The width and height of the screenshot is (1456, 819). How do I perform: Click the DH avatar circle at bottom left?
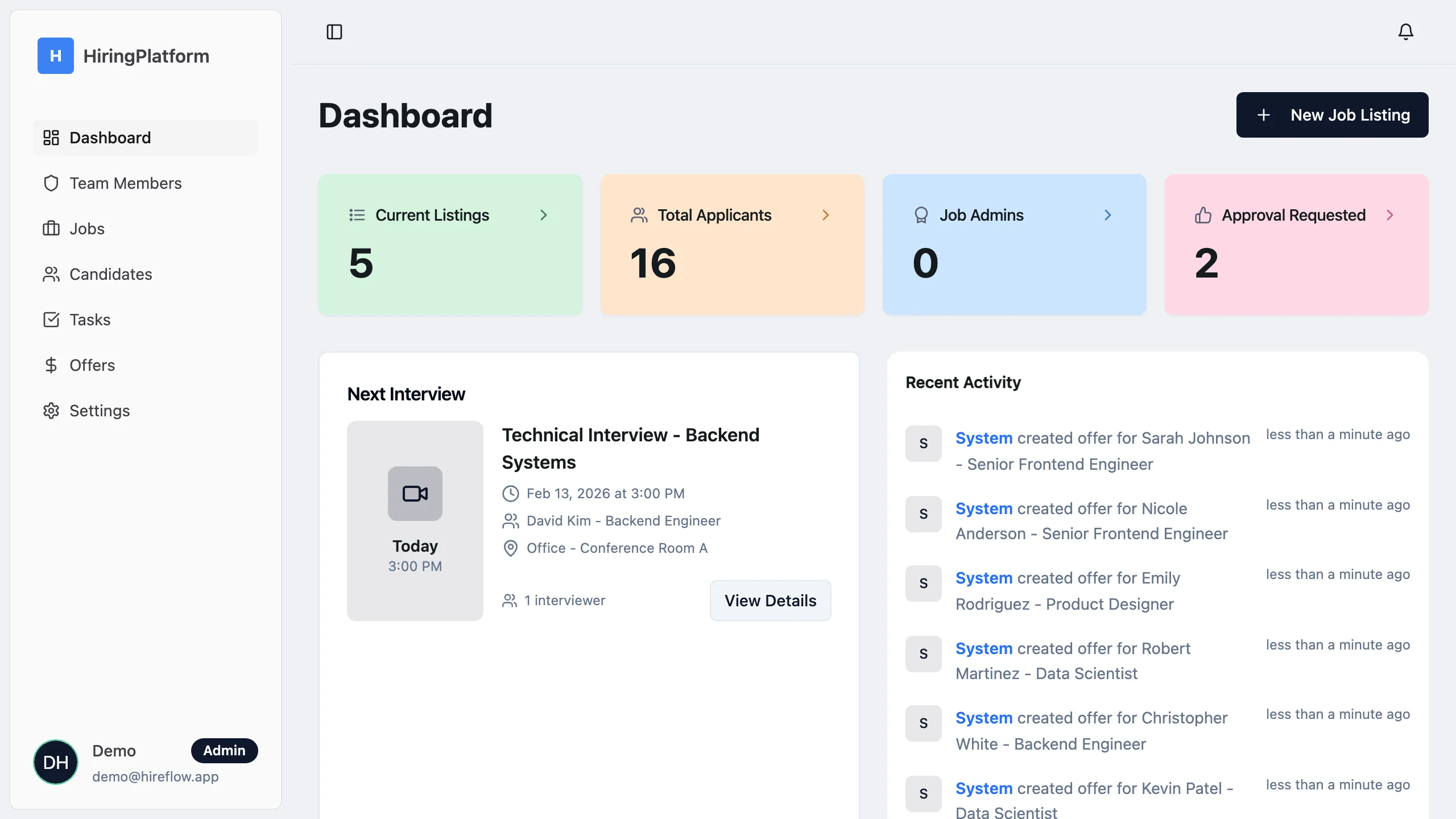pyautogui.click(x=55, y=762)
